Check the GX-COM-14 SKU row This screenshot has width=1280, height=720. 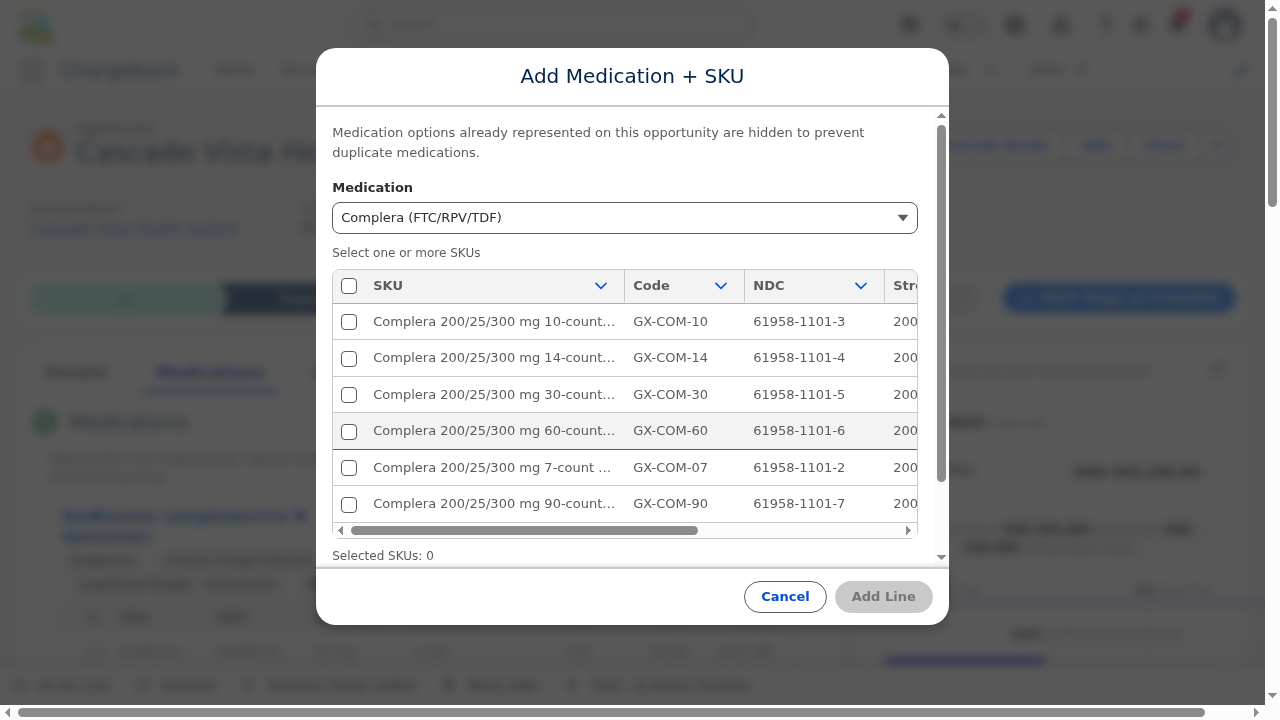[x=349, y=358]
